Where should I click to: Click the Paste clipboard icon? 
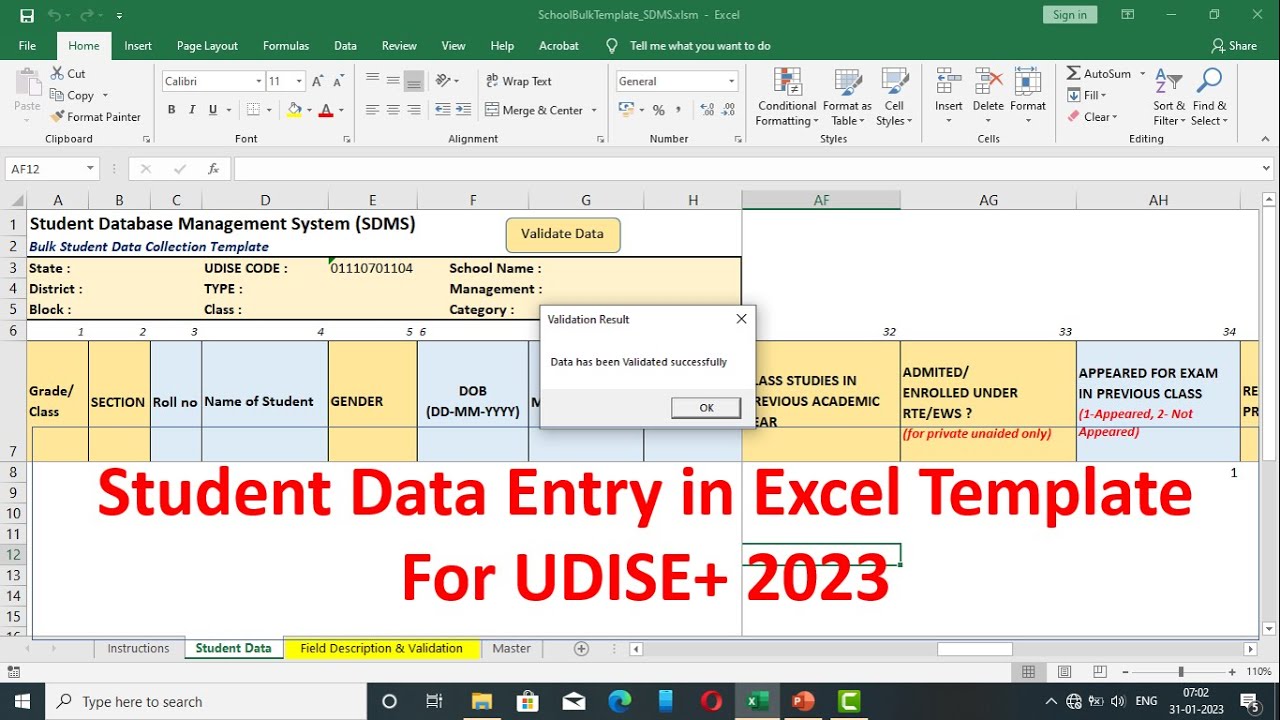click(x=27, y=83)
